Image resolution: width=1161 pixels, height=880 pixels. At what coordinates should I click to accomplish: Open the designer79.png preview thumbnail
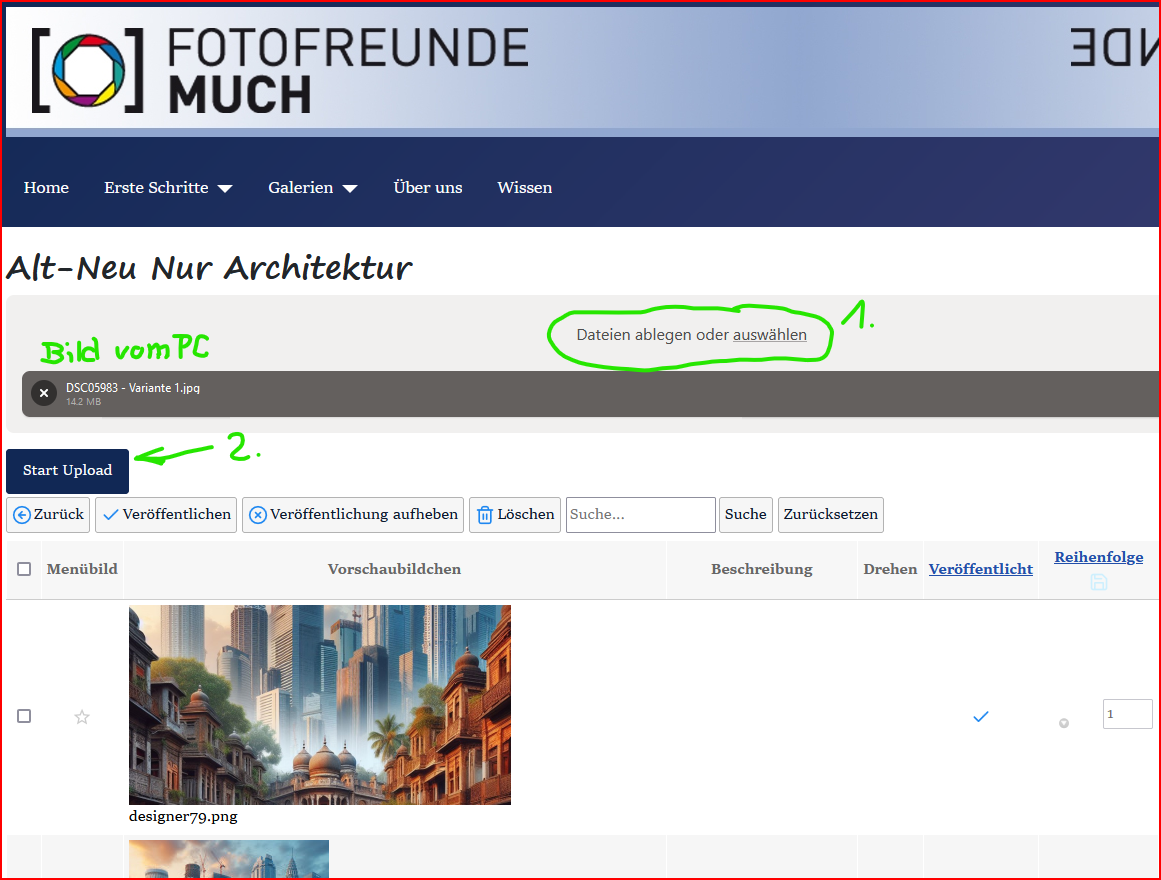coord(320,704)
